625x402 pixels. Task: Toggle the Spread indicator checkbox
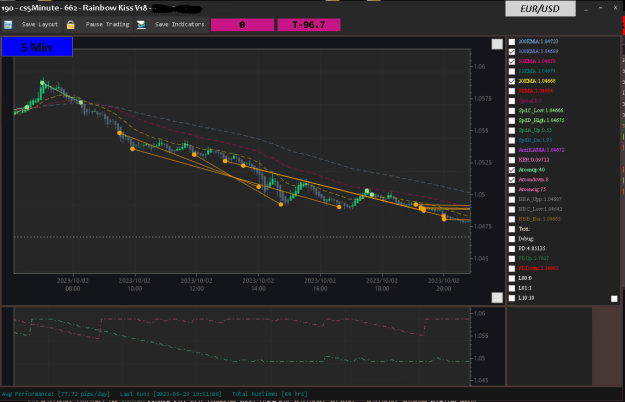[512, 101]
